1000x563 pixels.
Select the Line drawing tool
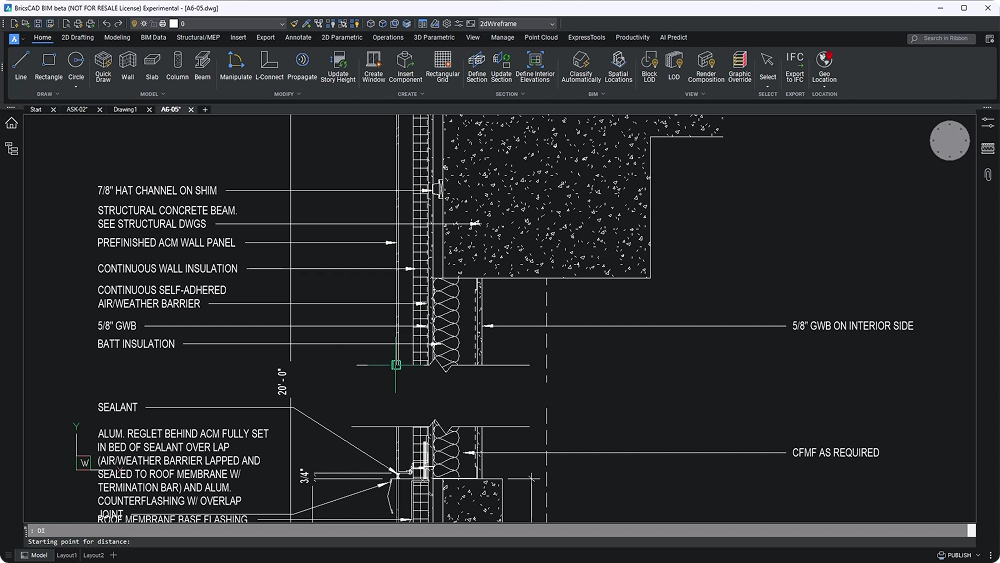click(21, 66)
